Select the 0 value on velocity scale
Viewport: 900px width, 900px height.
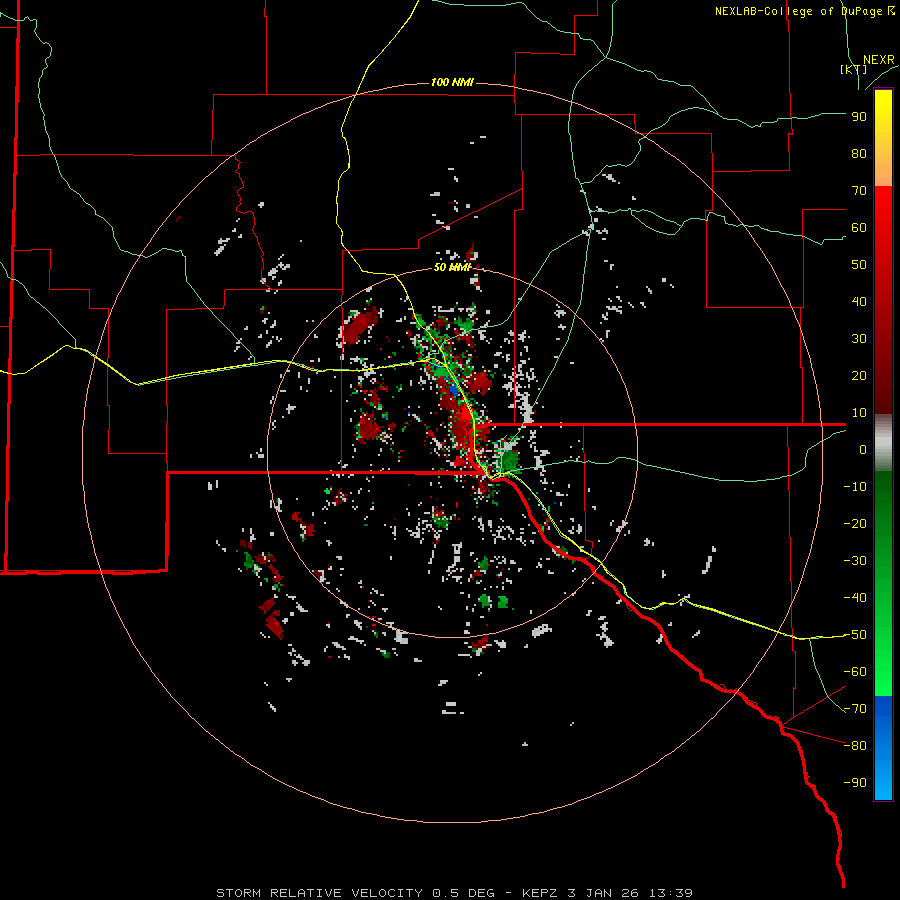(x=863, y=449)
